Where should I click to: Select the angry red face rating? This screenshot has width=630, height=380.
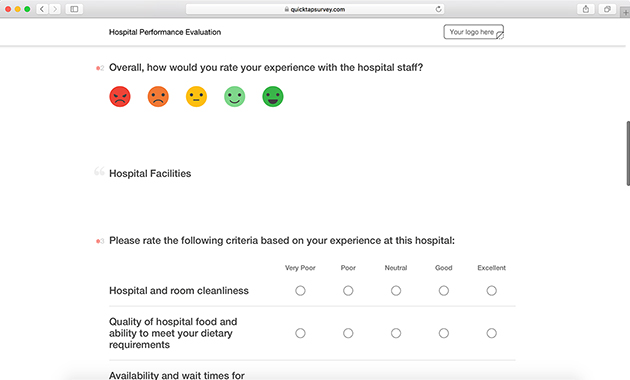tap(120, 96)
